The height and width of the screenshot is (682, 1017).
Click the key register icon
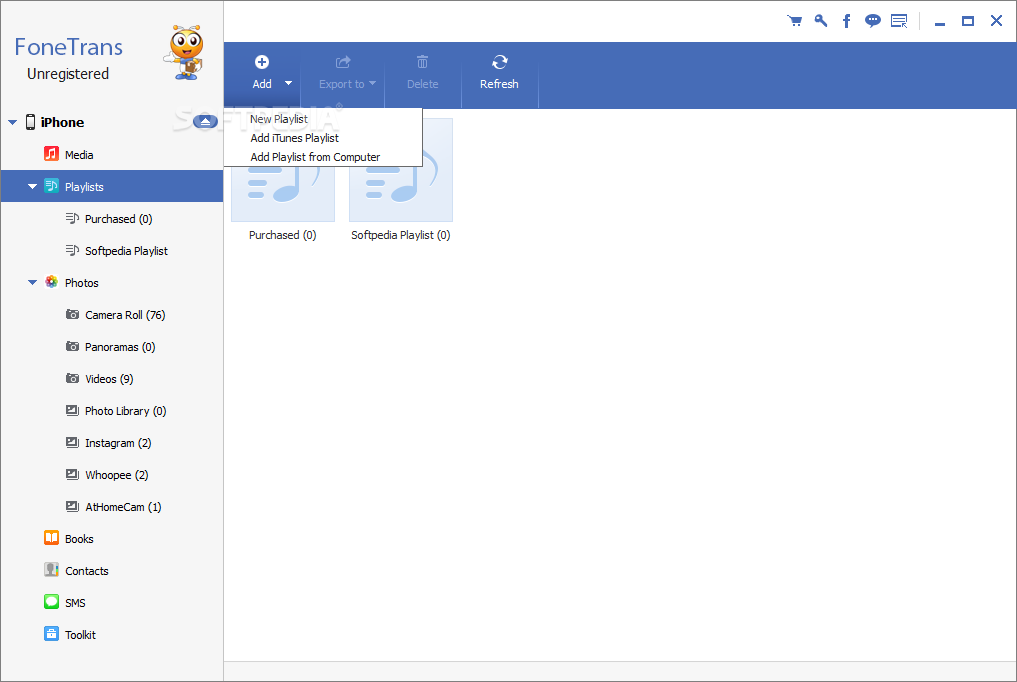pos(820,21)
